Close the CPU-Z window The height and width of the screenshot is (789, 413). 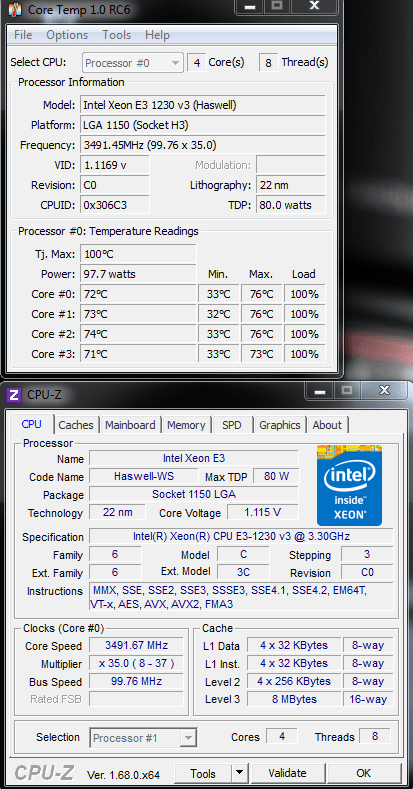(384, 391)
